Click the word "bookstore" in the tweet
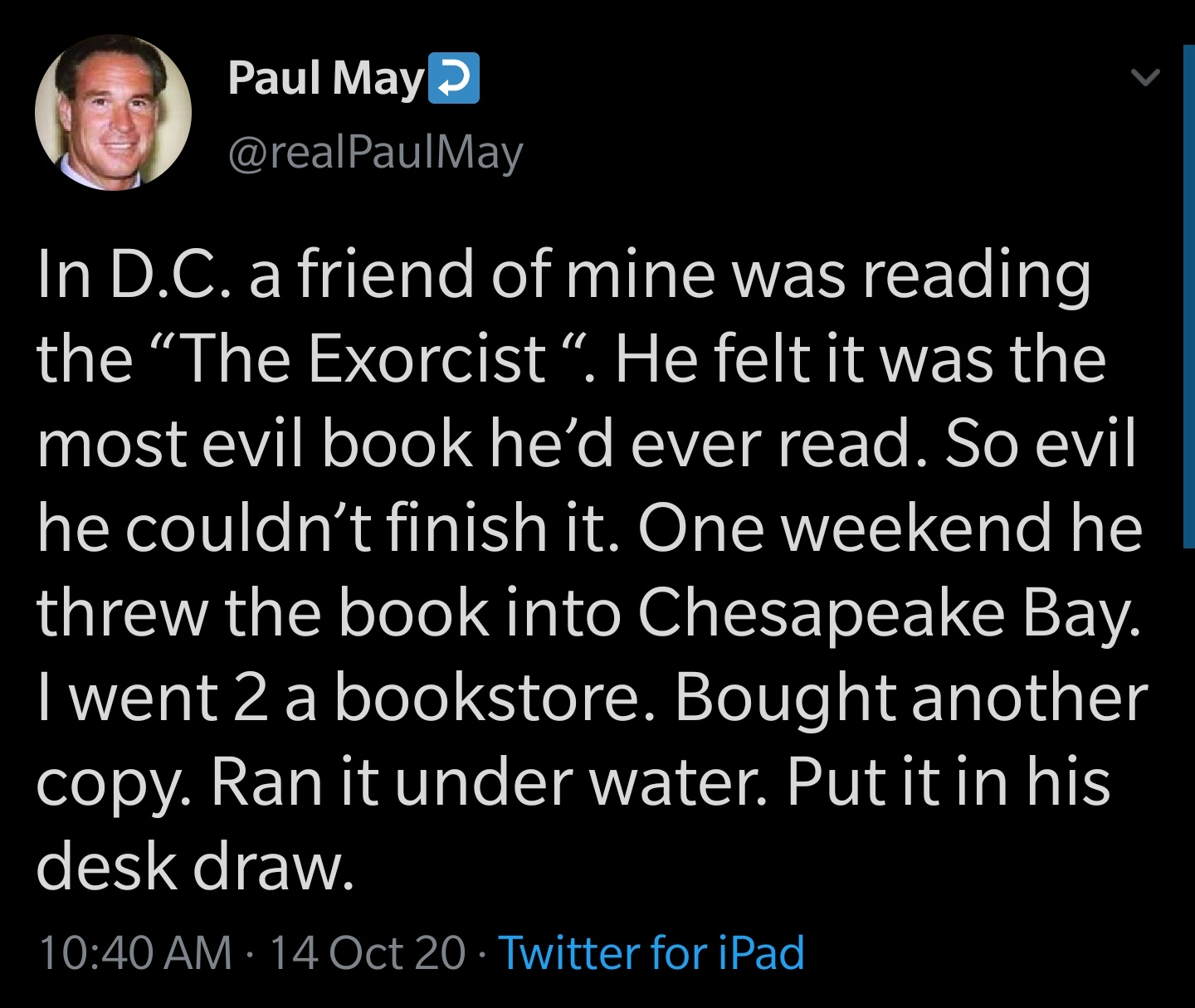1195x1008 pixels. point(488,699)
